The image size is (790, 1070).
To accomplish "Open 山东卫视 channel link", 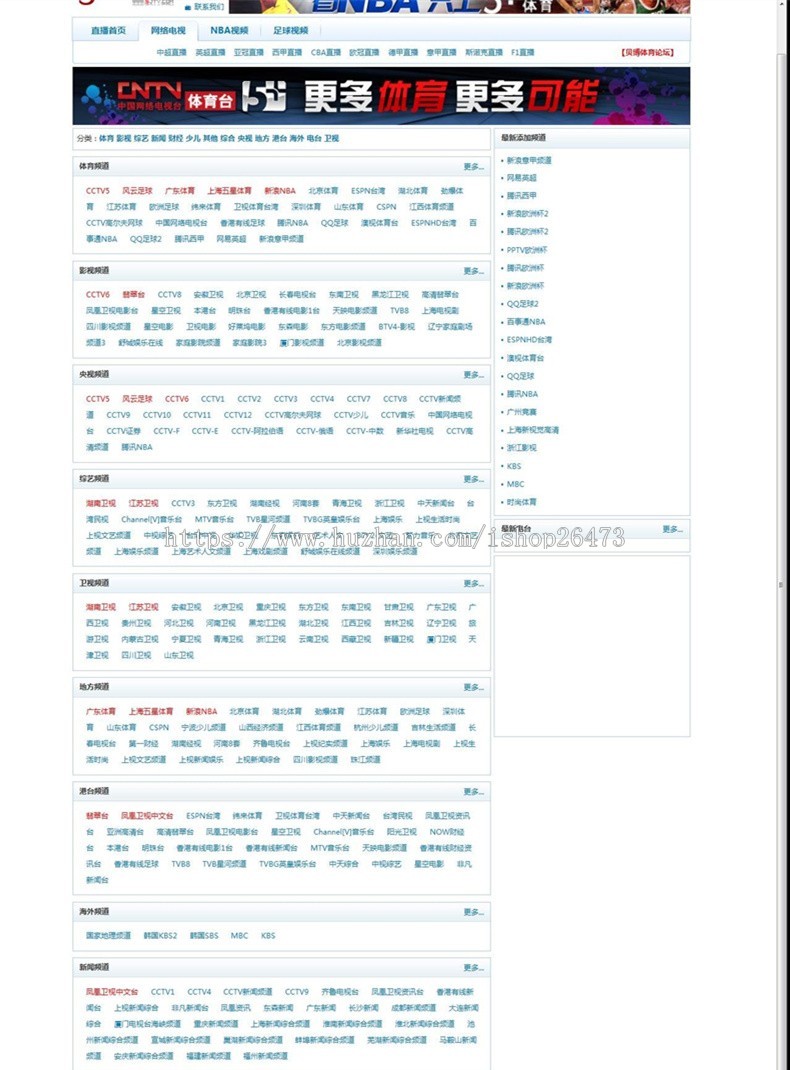I will [x=179, y=655].
